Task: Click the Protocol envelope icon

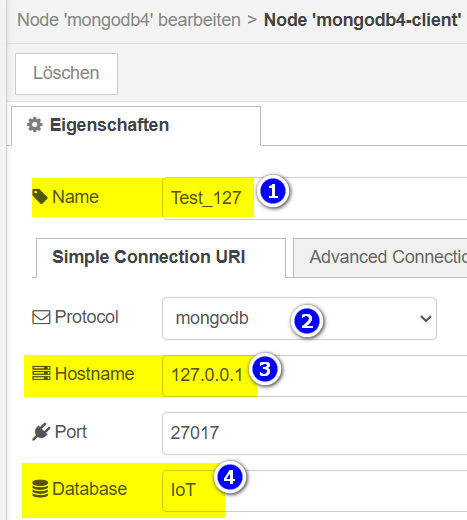Action: click(x=41, y=317)
